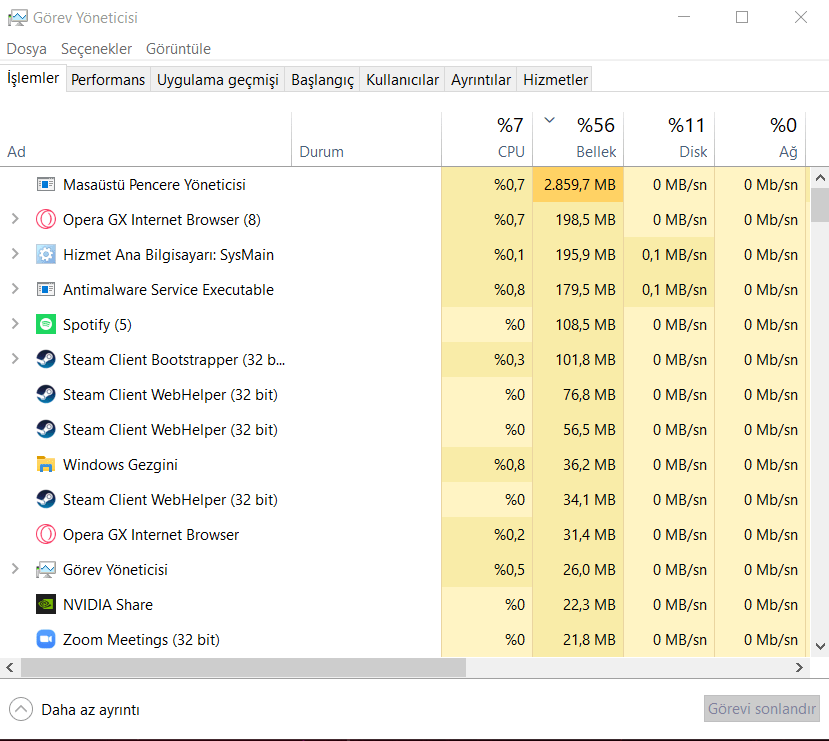This screenshot has height=741, width=829.
Task: Click the 101,8 MB Steam Bootstrapper memory value
Action: 585,359
